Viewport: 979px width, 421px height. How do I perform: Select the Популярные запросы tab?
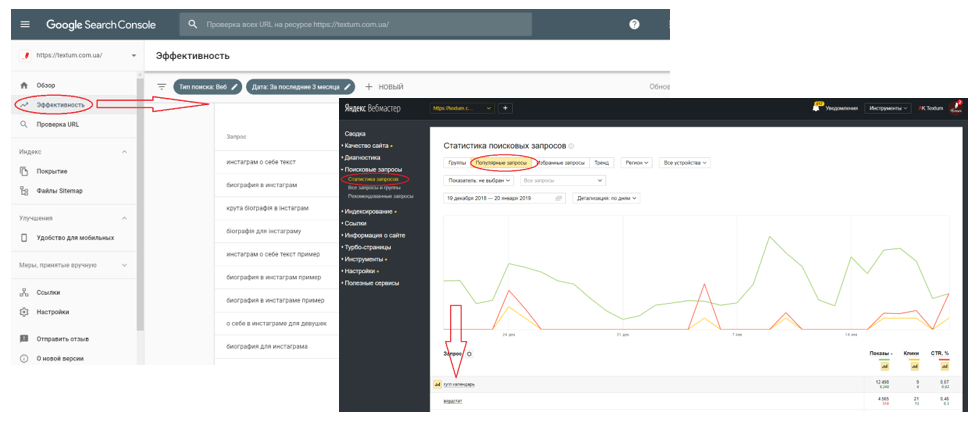(x=501, y=162)
